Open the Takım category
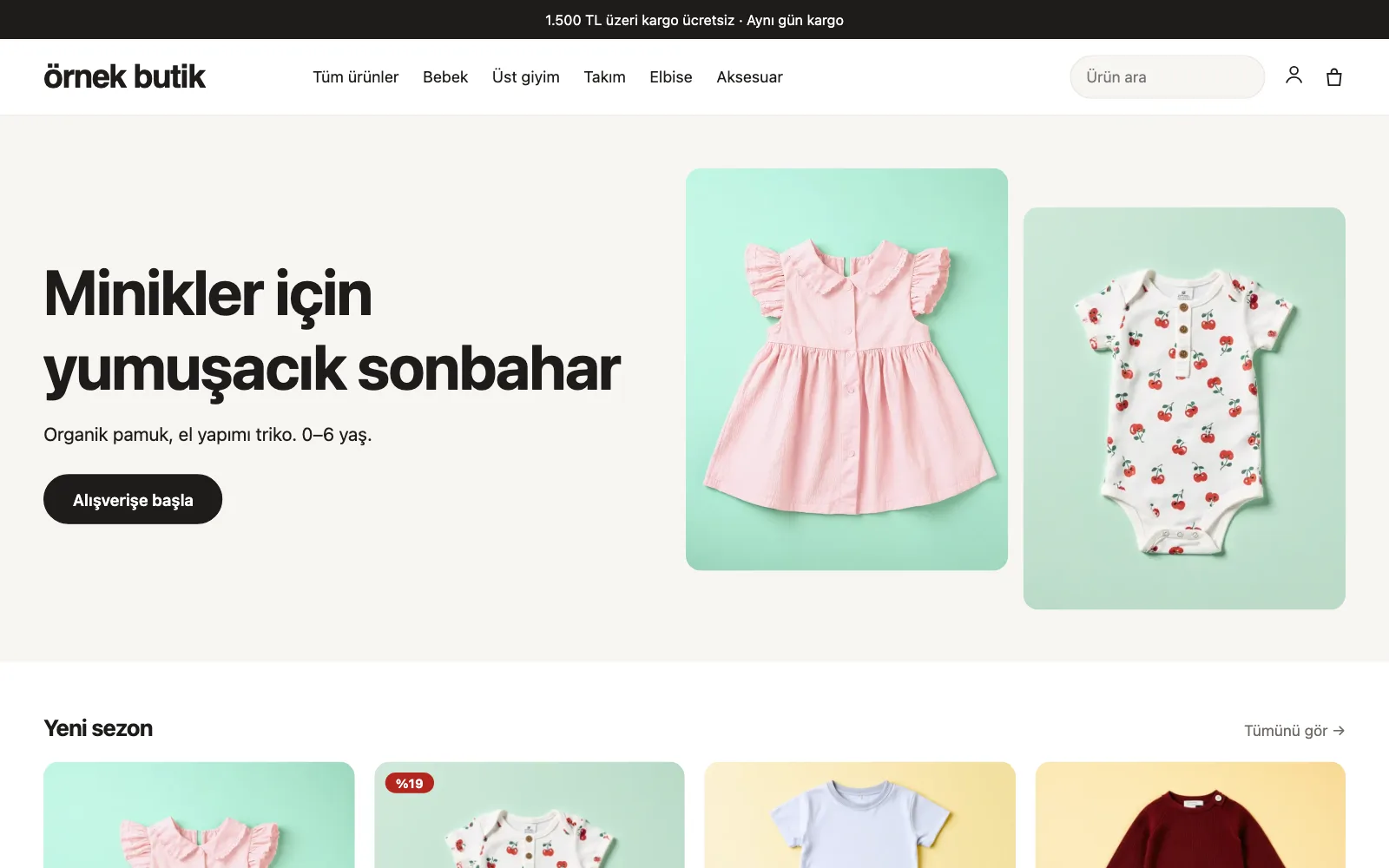The width and height of the screenshot is (1389, 868). [x=604, y=77]
